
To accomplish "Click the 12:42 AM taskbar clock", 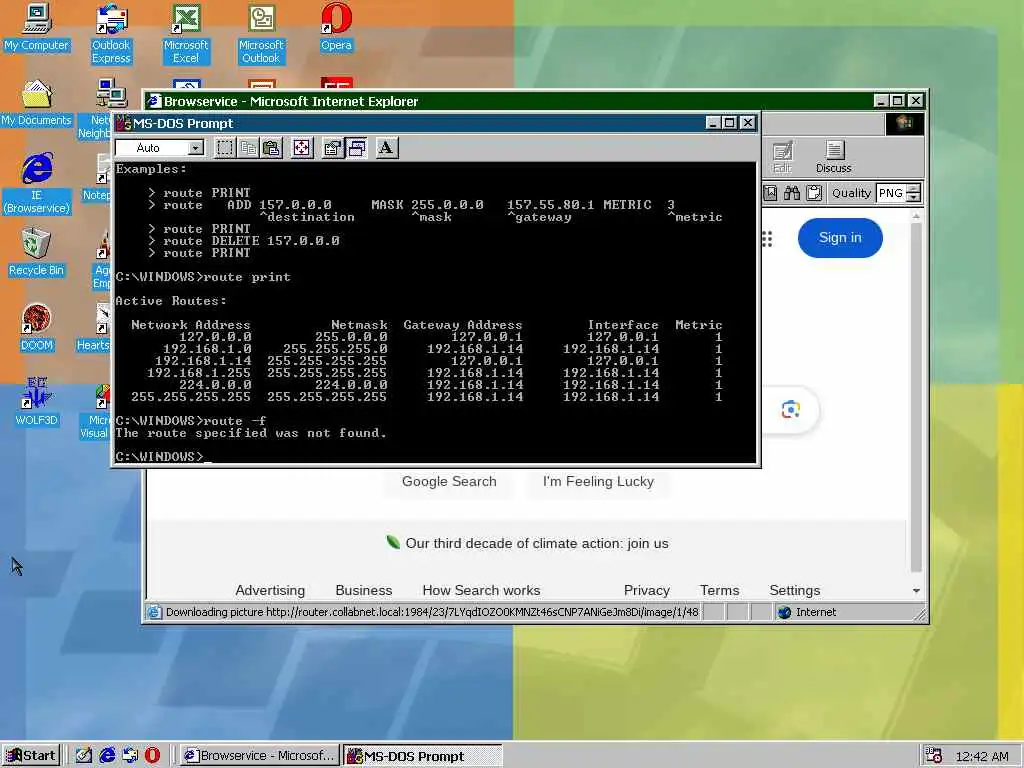I will pyautogui.click(x=982, y=756).
